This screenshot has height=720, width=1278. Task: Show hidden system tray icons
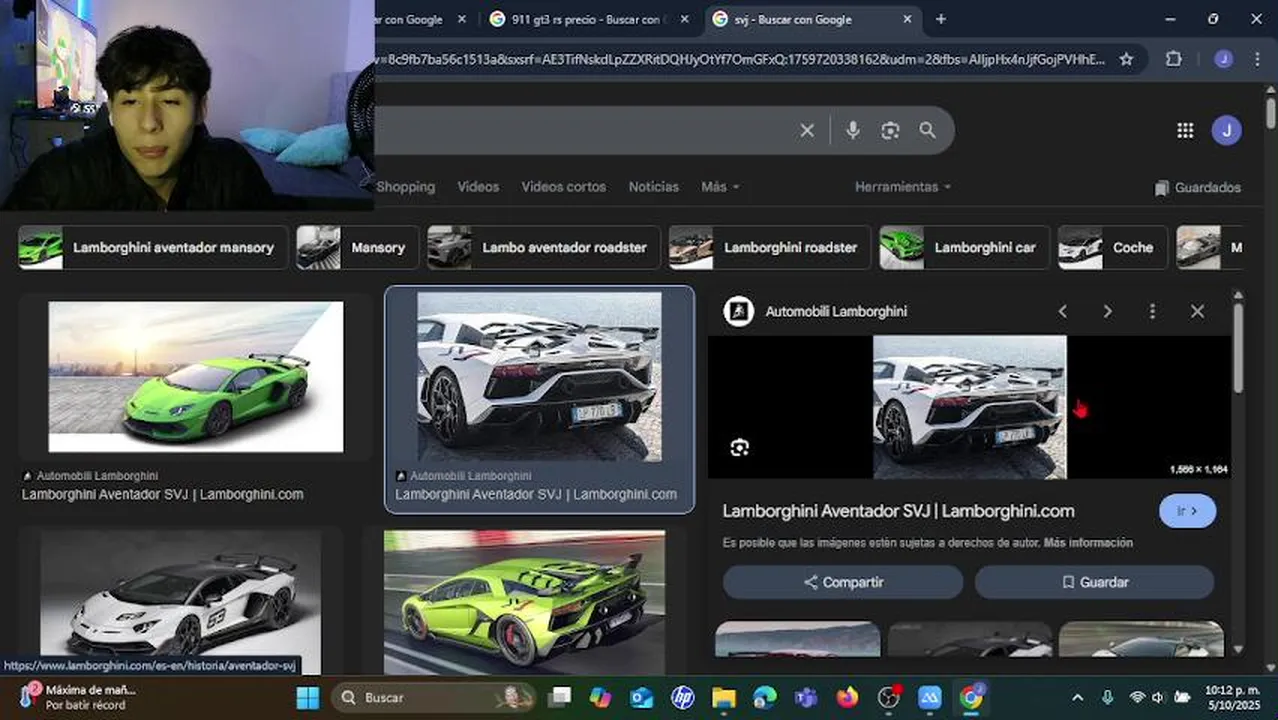point(1077,697)
